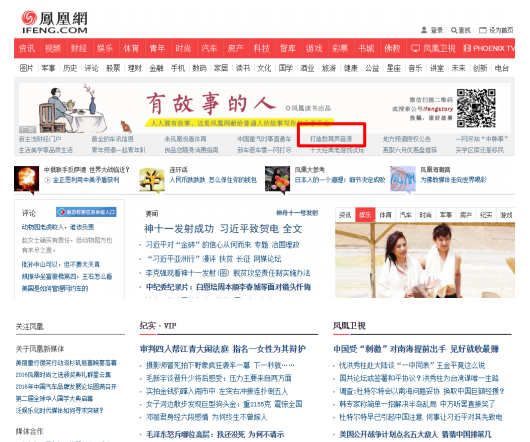Select the 体育 tab above the photo
Viewport: 530px width, 442px height.
point(385,215)
